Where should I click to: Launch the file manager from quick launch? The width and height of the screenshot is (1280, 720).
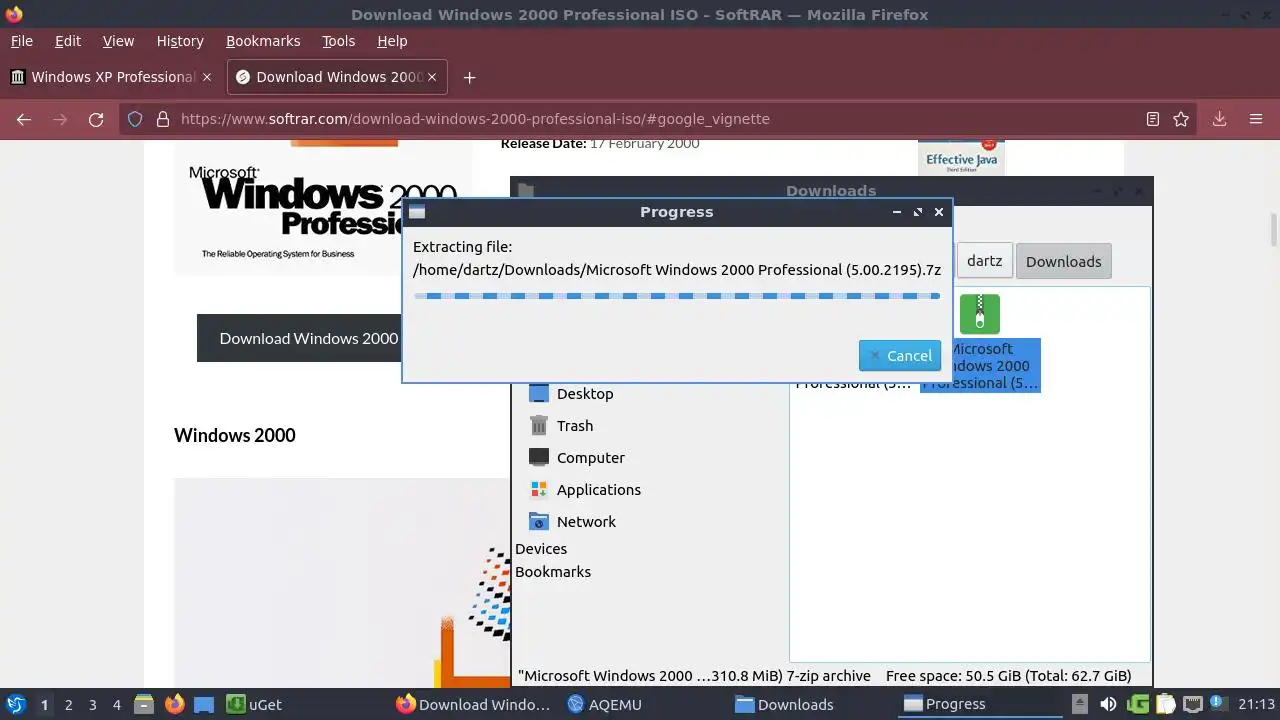click(x=144, y=704)
